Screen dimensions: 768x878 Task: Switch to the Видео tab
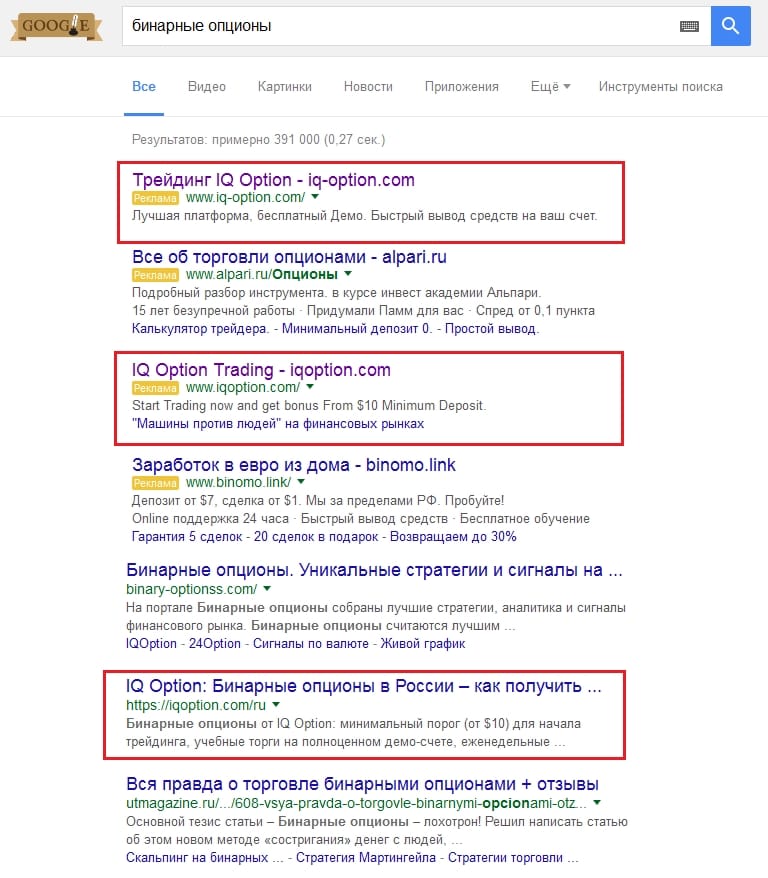click(x=207, y=87)
